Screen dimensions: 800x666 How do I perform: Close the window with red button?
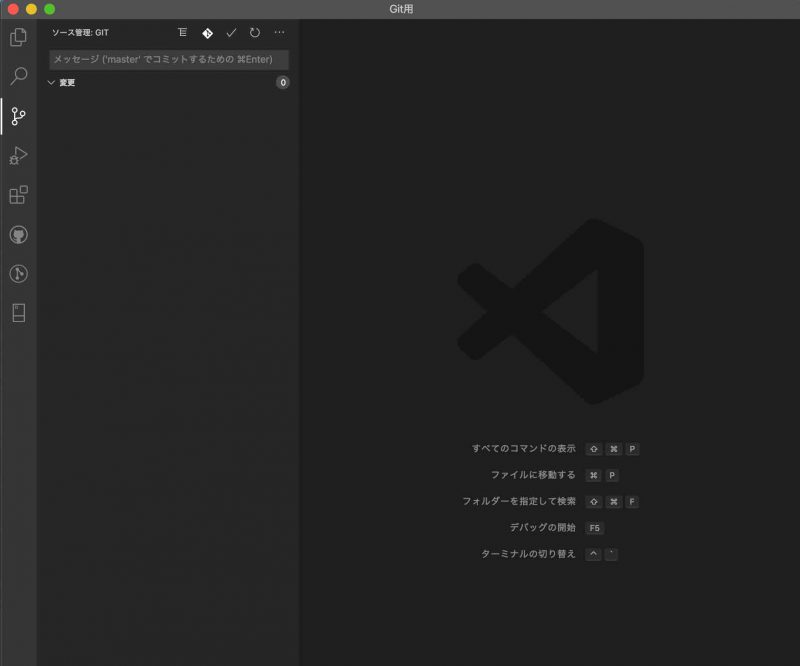[13, 9]
